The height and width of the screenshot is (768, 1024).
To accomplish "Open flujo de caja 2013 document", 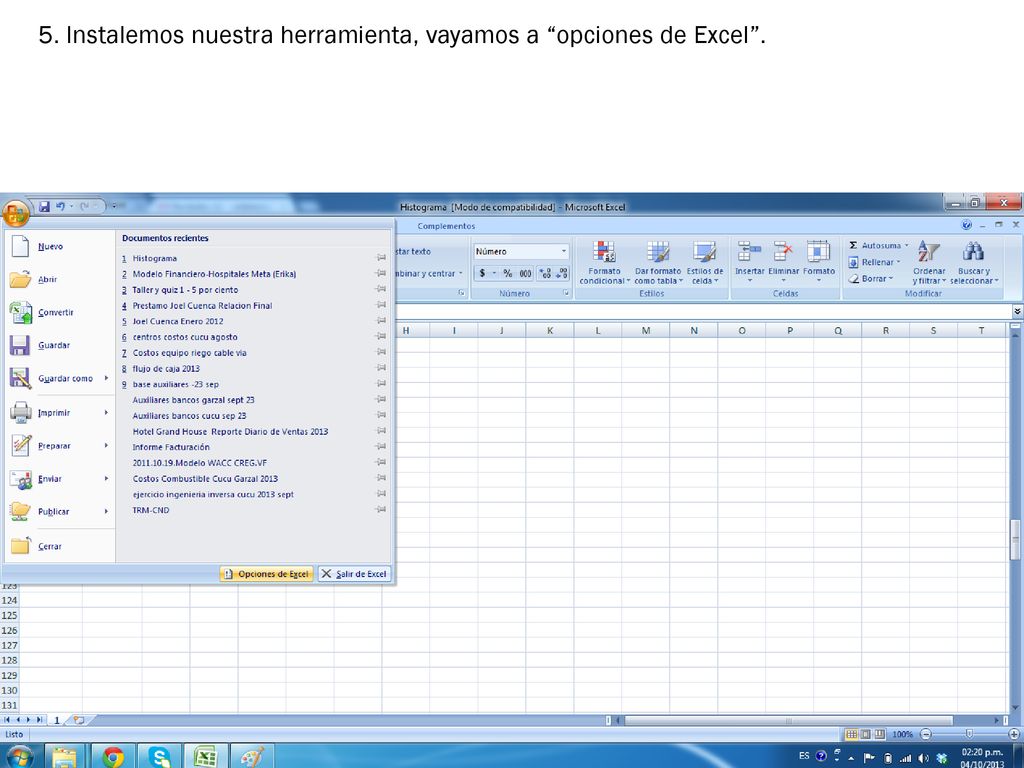I will pos(166,368).
